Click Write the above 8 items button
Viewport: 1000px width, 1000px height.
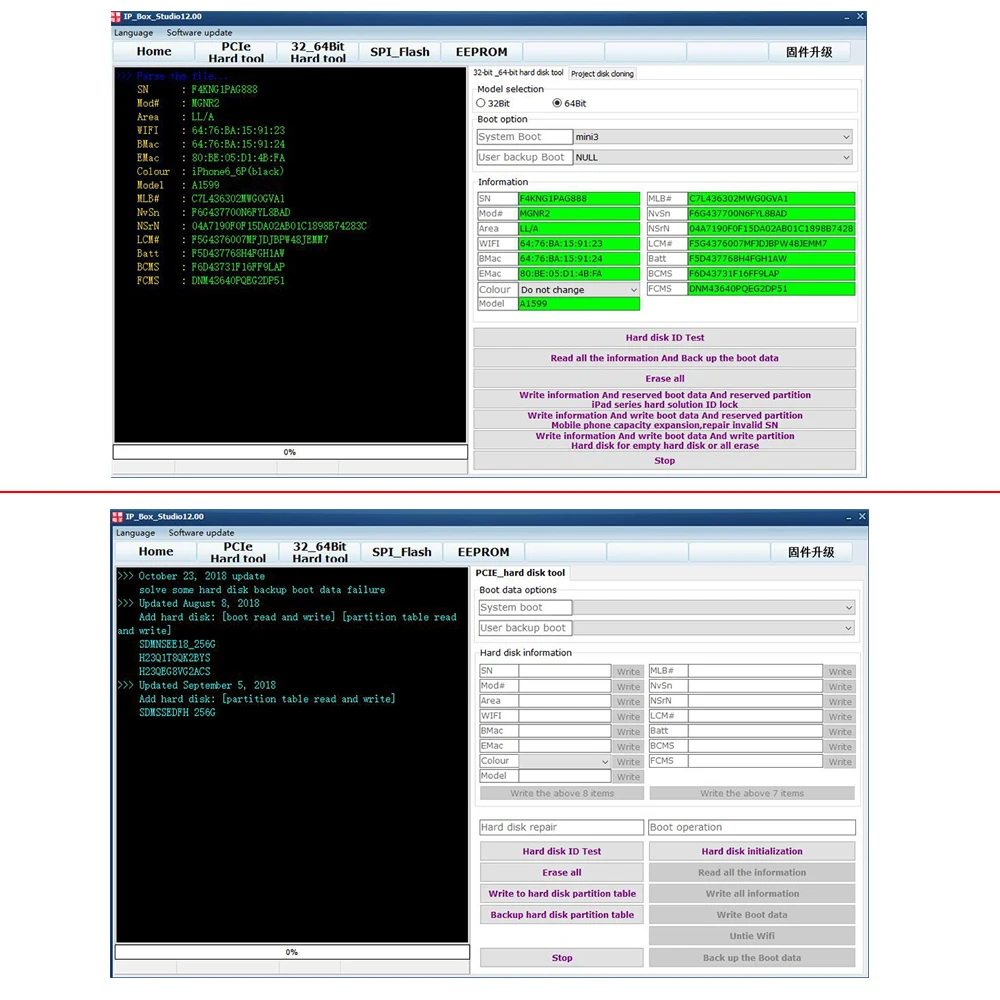[562, 793]
